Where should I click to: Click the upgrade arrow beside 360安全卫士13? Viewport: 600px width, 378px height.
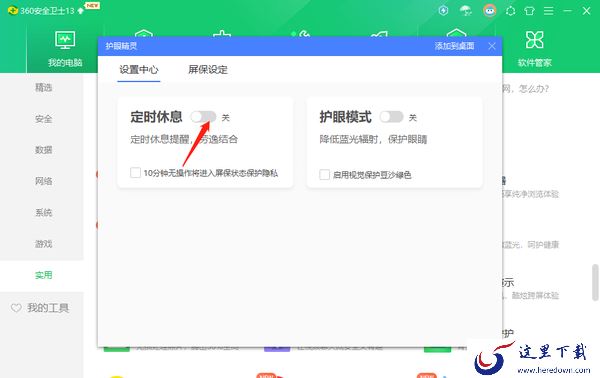pos(80,11)
